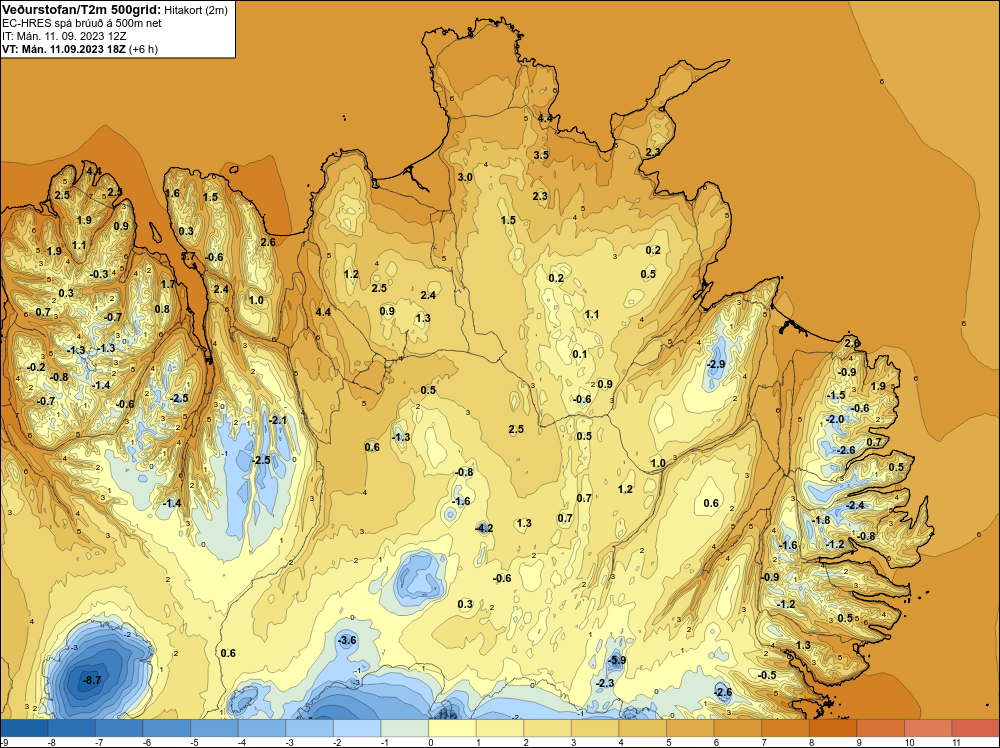This screenshot has height=748, width=1000.
Task: Click the -2.1 temperature value
Action: [x=278, y=420]
